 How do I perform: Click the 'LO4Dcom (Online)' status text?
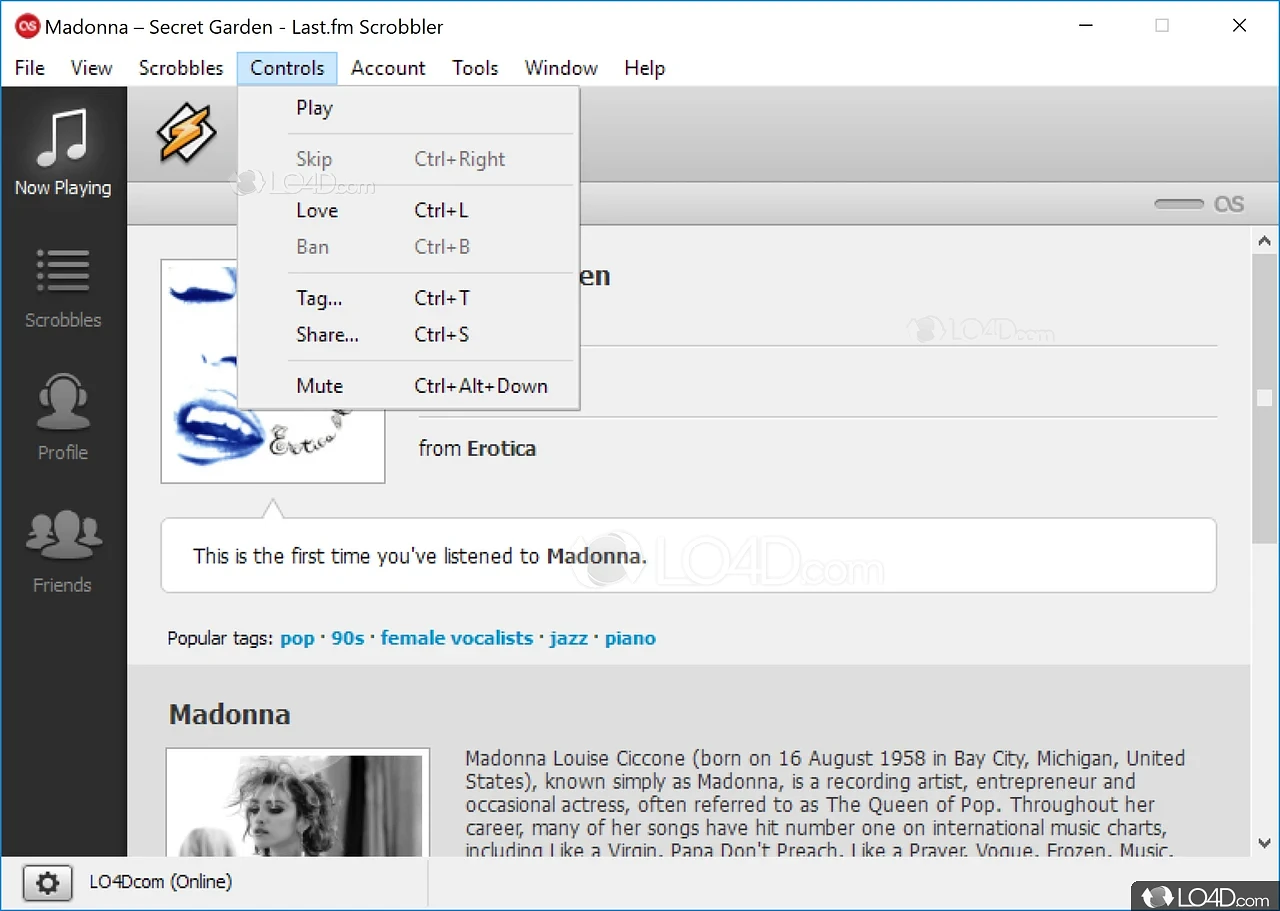pos(161,882)
